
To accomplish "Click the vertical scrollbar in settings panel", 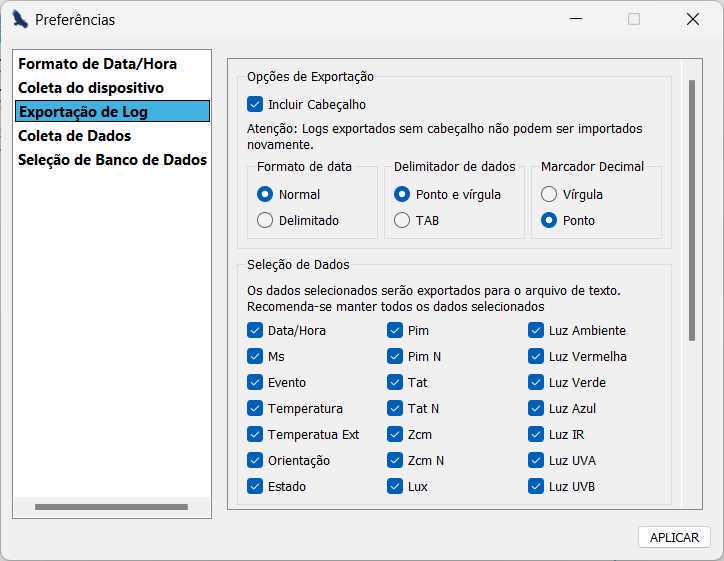I will (692, 211).
